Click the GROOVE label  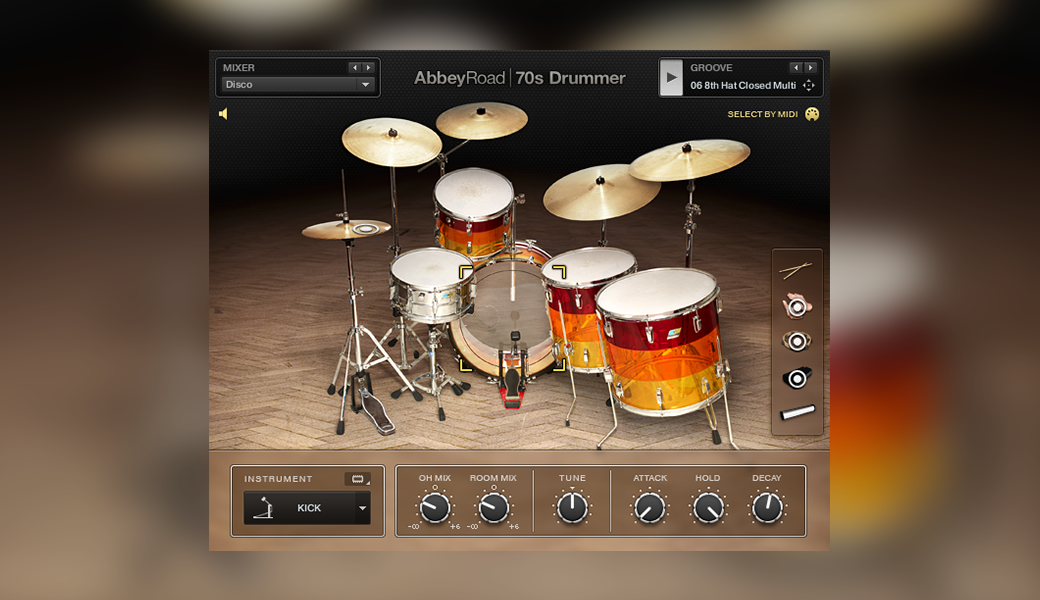tap(711, 68)
